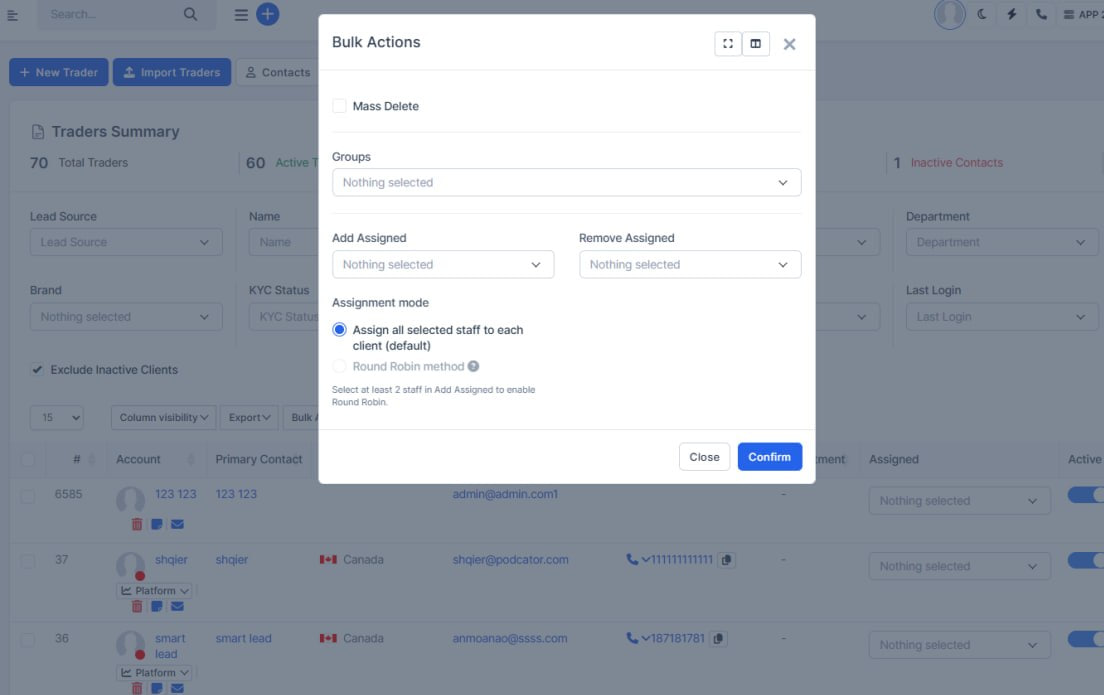Open the user avatar profile menu
Viewport: 1104px width, 695px height.
[949, 14]
